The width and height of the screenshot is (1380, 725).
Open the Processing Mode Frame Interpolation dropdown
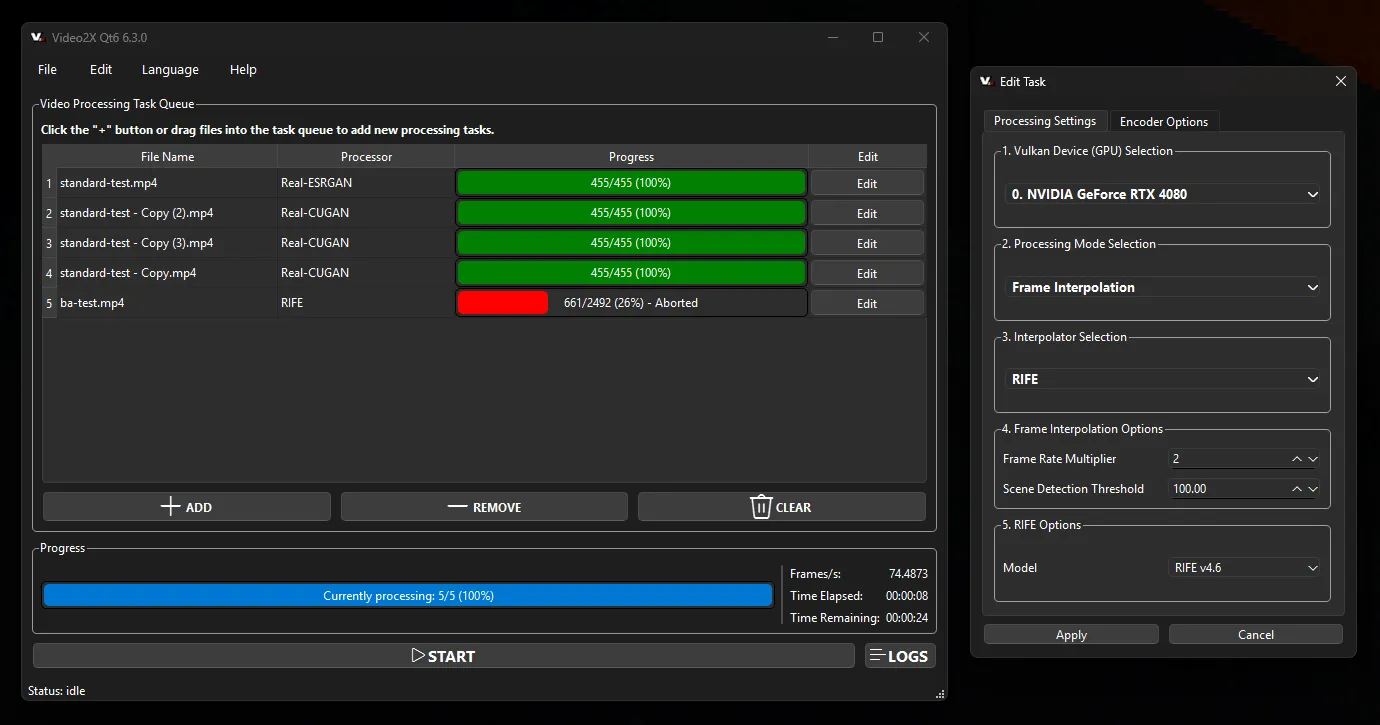(x=1162, y=287)
